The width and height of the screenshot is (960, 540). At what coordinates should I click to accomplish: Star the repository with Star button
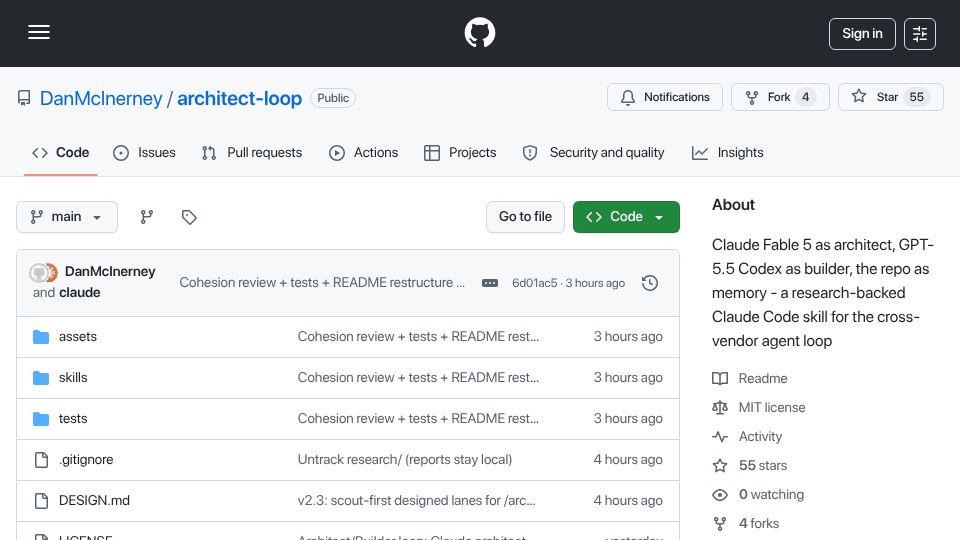click(x=890, y=97)
